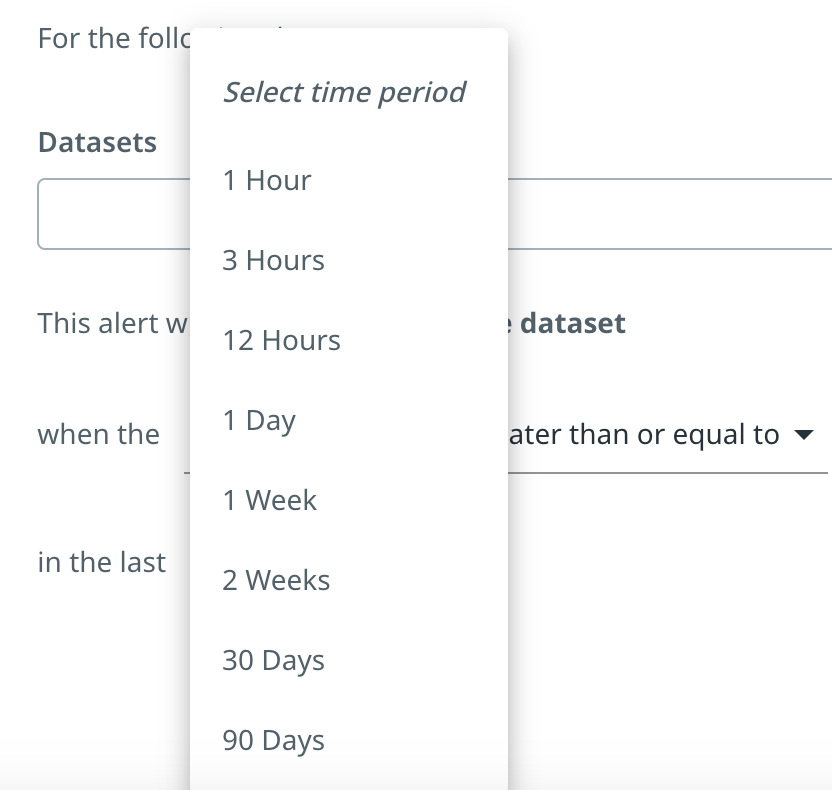
Task: Pick the 12 Hours time period
Action: coord(281,341)
